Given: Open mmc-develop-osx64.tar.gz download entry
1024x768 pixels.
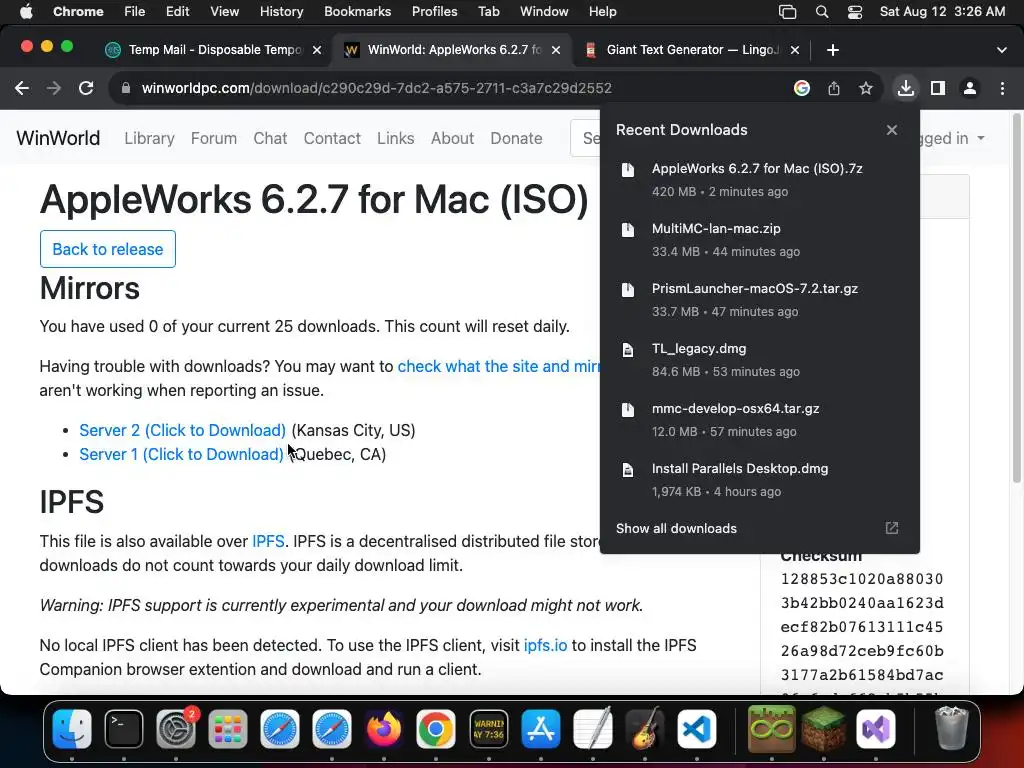Looking at the screenshot, I should tap(759, 420).
